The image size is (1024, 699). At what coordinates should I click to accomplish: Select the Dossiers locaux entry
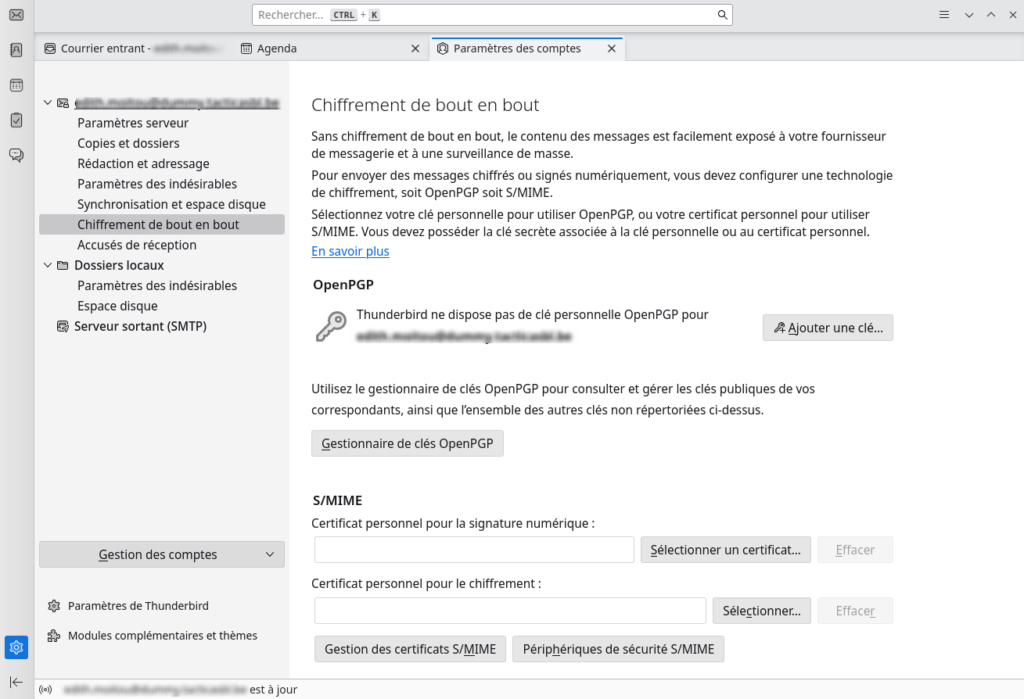(x=119, y=265)
